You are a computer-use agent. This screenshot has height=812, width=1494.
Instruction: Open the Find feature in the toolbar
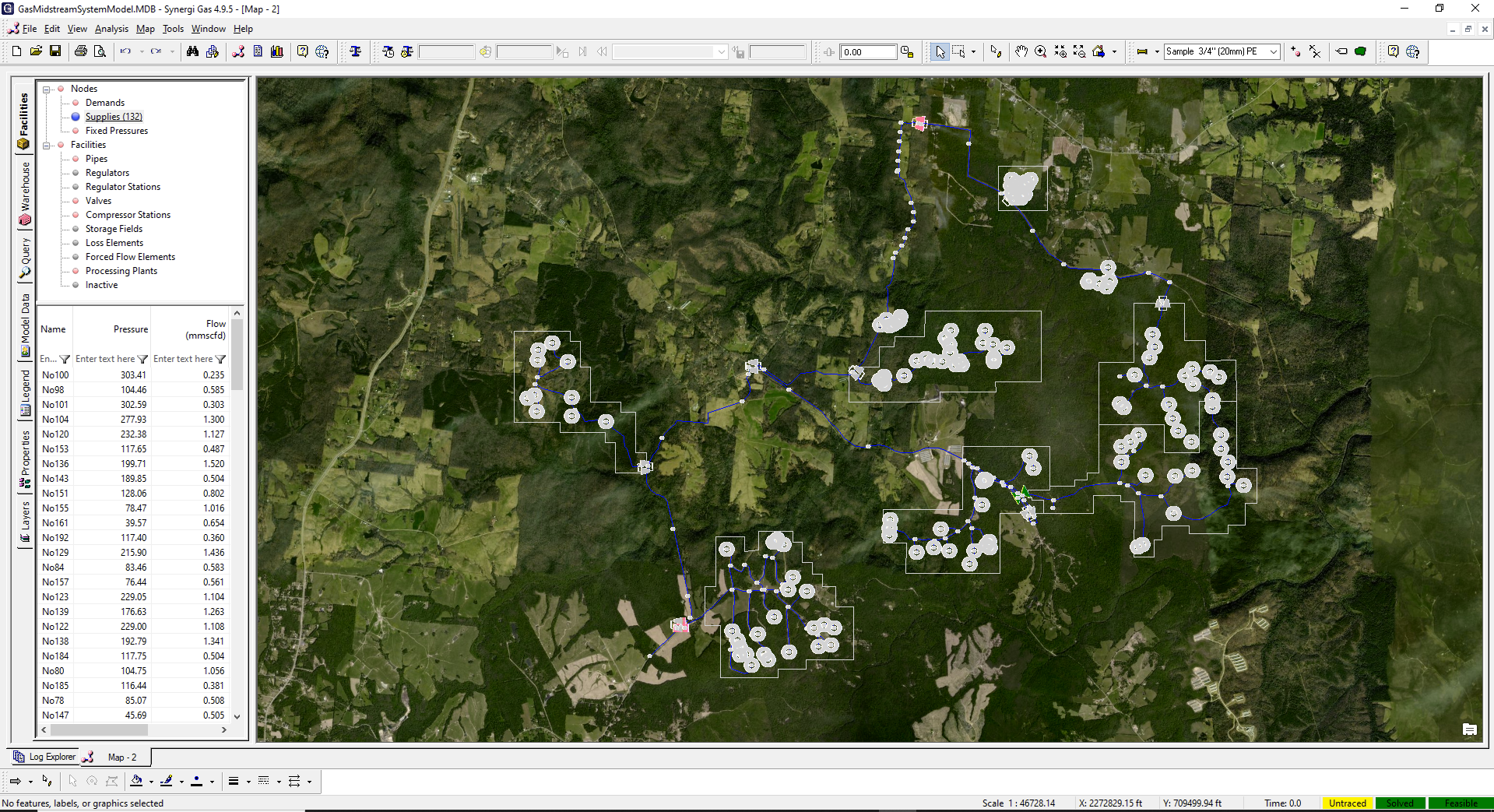[x=193, y=51]
